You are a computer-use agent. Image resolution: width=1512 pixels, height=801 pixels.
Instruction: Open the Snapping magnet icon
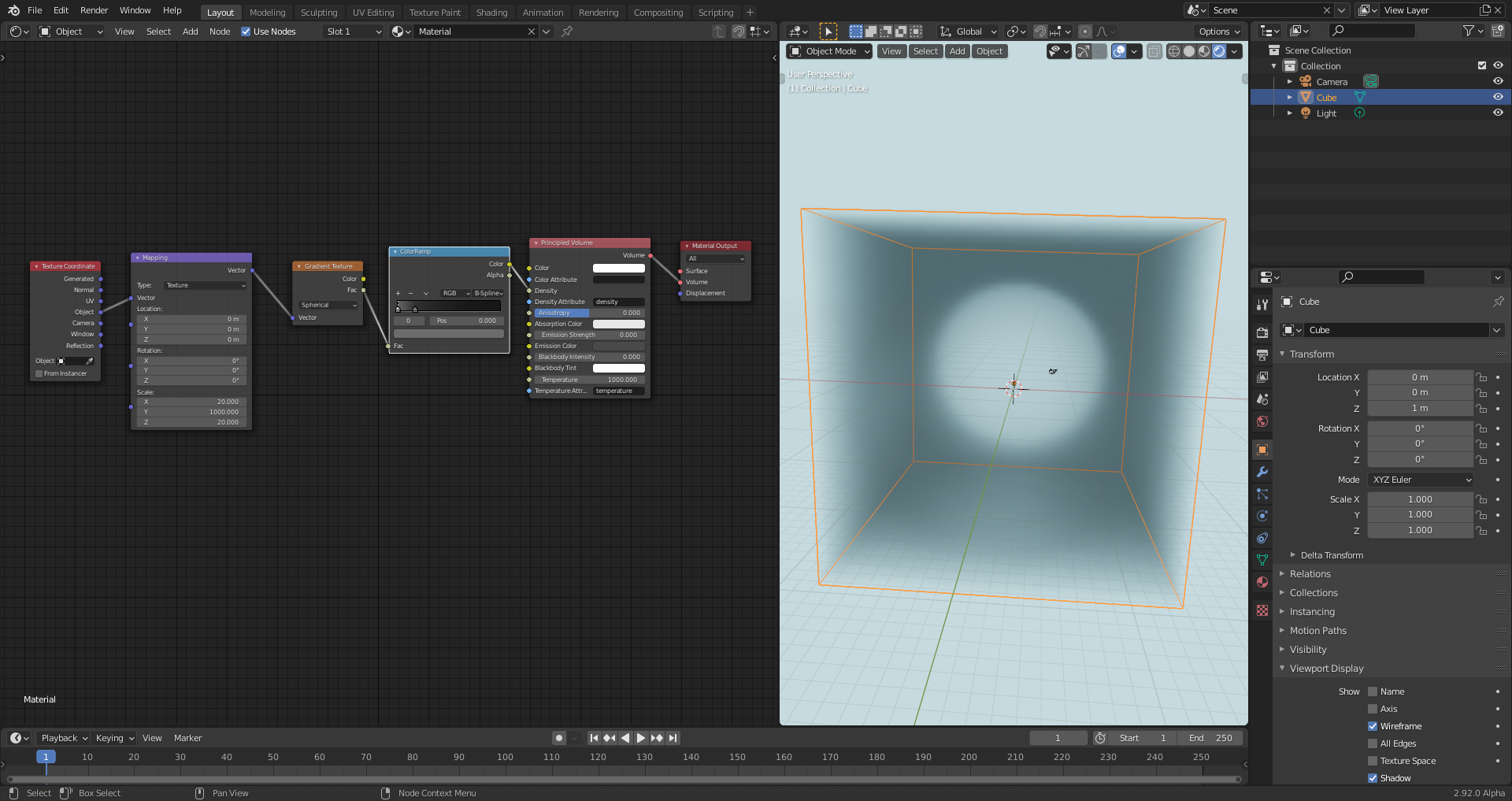[x=1039, y=32]
